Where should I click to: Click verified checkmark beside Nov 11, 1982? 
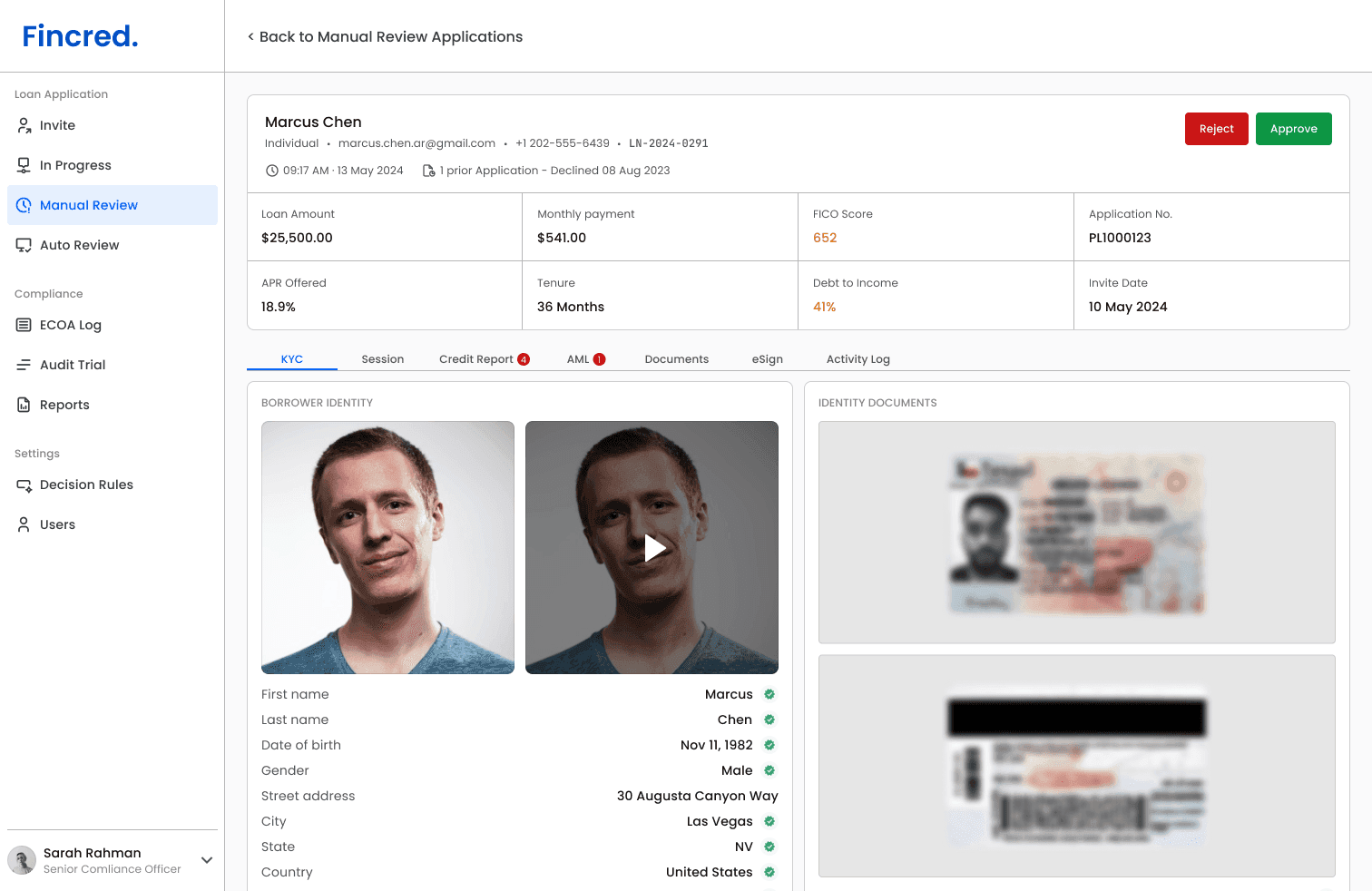769,745
